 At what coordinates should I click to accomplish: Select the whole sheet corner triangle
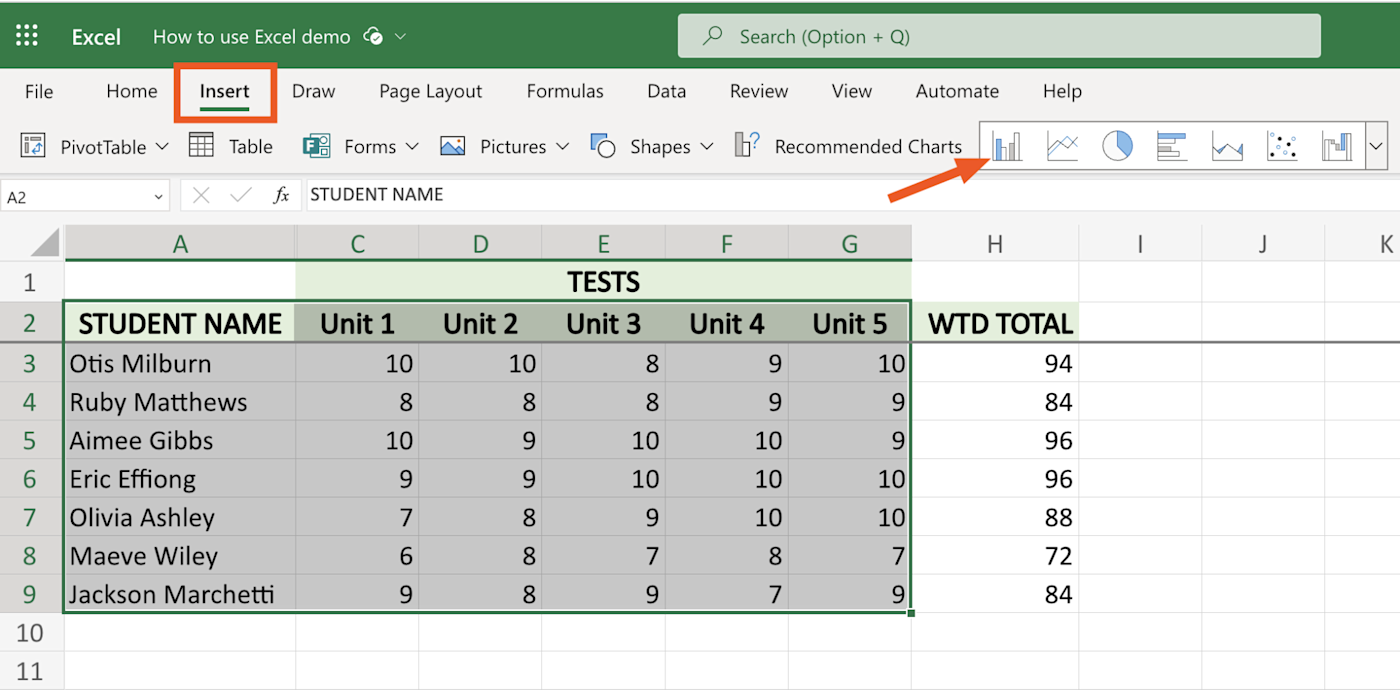tap(44, 243)
